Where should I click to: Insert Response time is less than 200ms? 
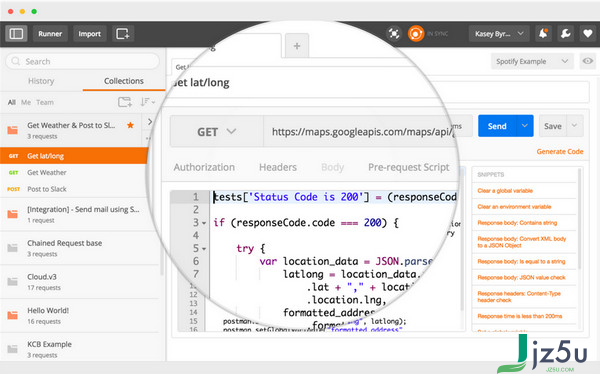520,316
